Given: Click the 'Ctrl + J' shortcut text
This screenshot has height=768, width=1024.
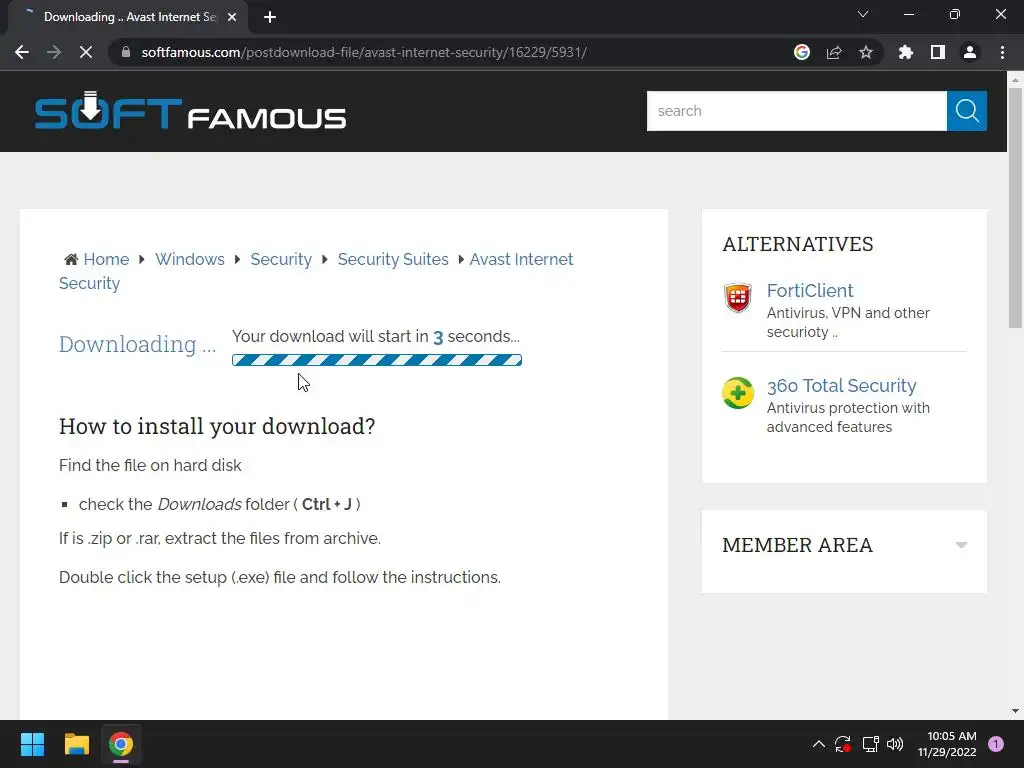Looking at the screenshot, I should pos(327,504).
